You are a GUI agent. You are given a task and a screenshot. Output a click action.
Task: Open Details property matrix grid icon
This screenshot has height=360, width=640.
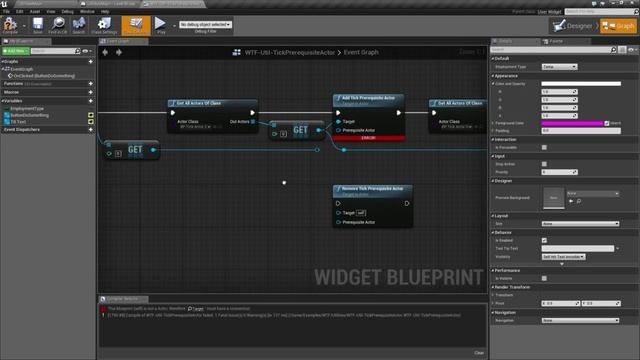pyautogui.click(x=622, y=50)
